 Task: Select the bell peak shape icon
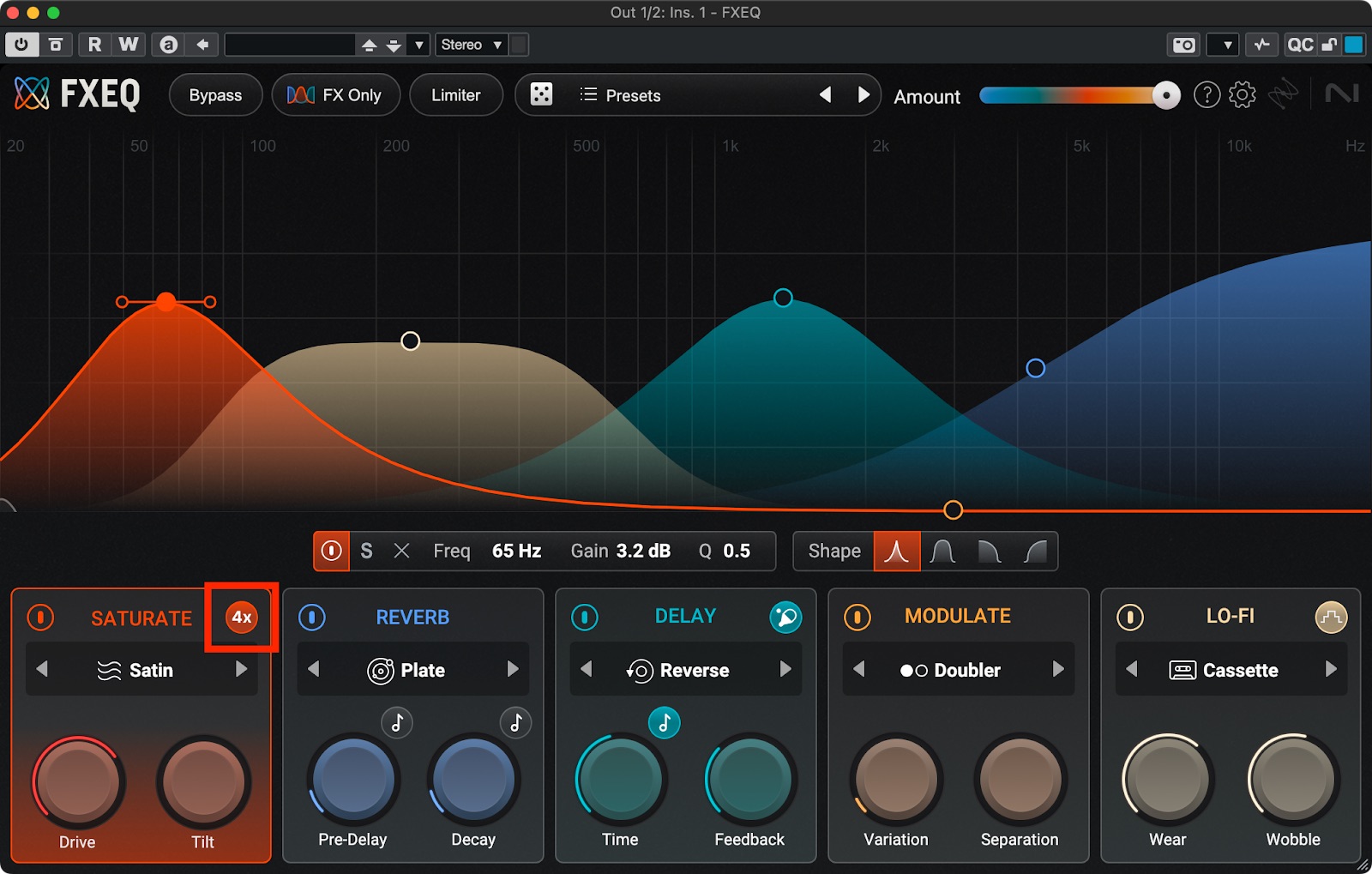[x=897, y=551]
